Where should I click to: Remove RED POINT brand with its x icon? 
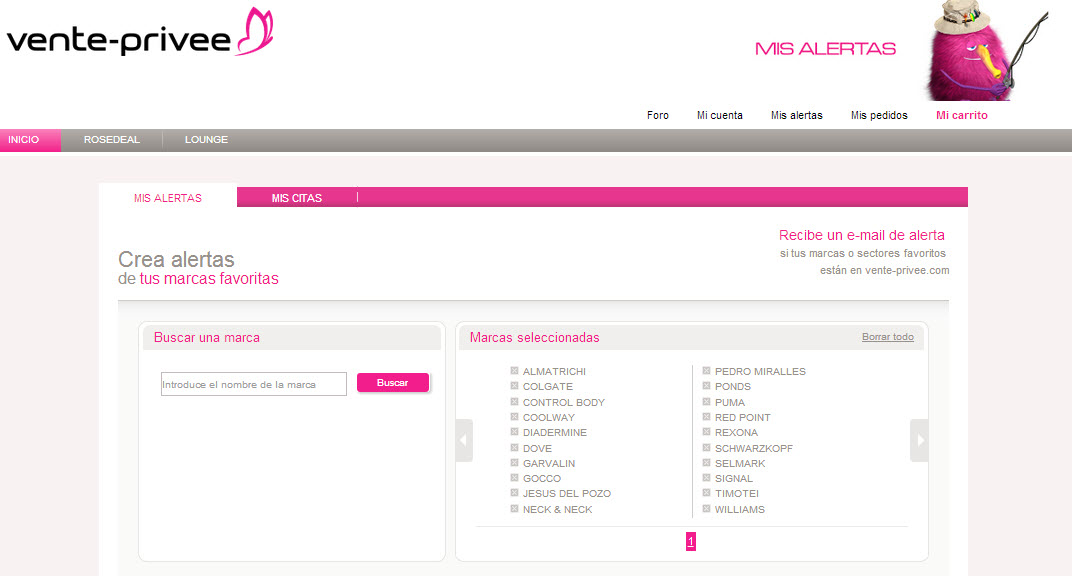[706, 417]
